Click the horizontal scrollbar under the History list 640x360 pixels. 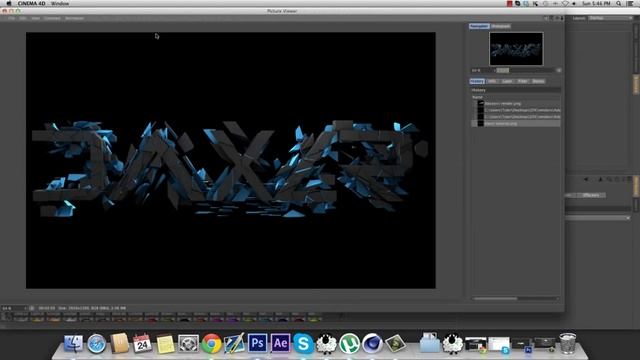[495, 299]
